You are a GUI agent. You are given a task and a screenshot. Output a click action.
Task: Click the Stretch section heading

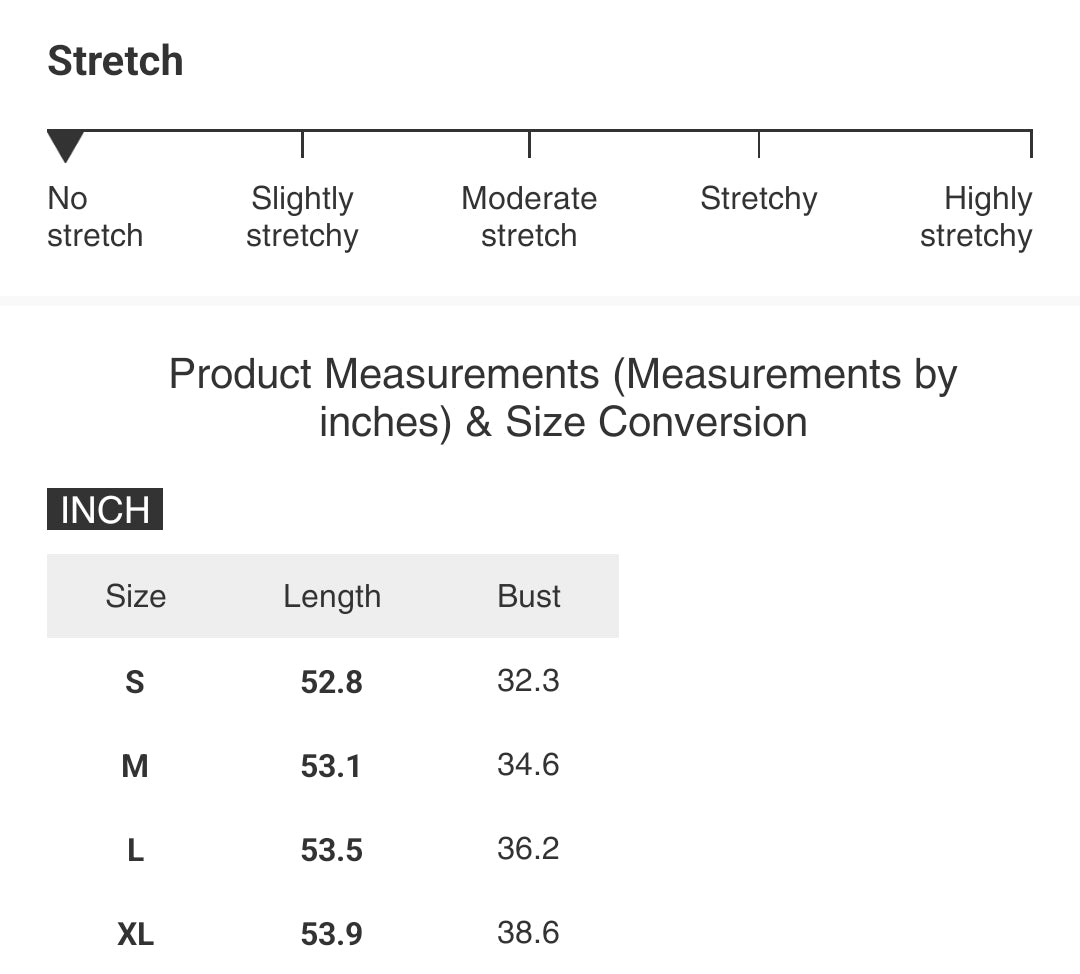point(115,61)
